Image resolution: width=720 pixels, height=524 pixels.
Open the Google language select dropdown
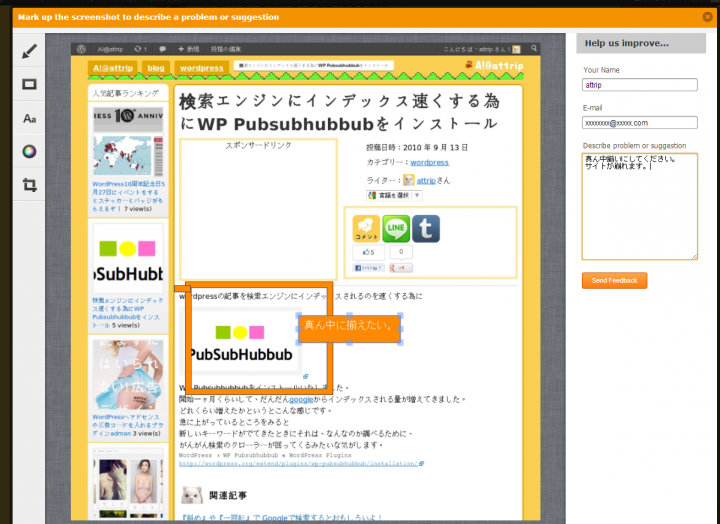(394, 196)
